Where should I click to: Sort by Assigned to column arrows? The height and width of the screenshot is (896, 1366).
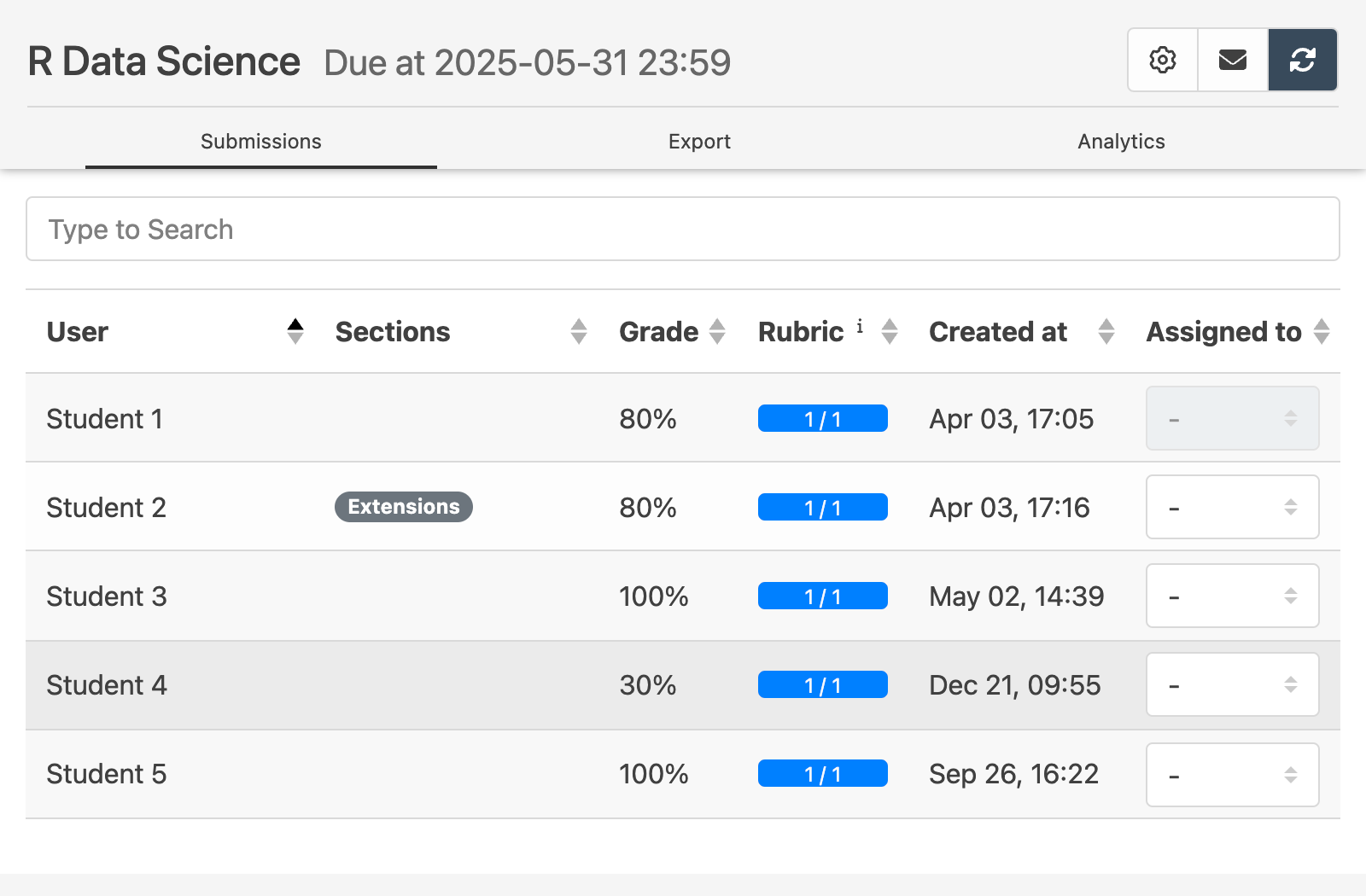click(1322, 331)
